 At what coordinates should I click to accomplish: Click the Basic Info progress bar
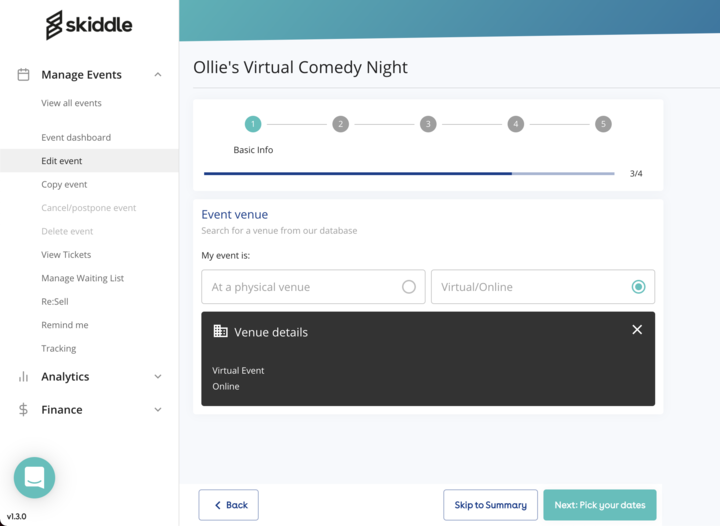pos(409,174)
